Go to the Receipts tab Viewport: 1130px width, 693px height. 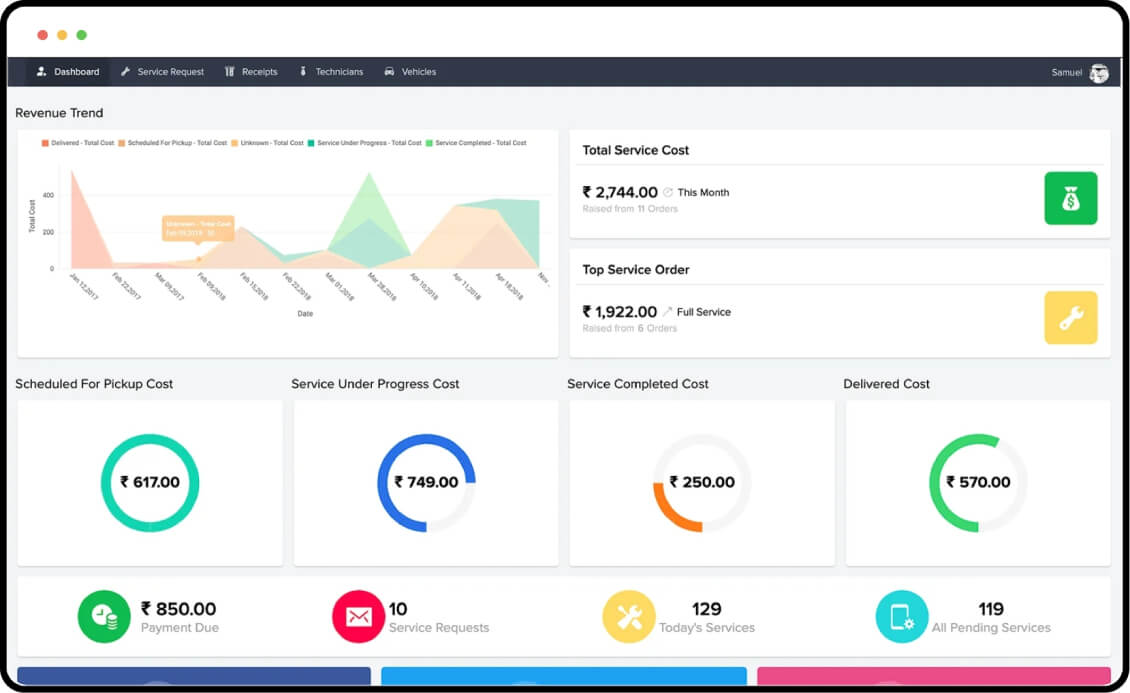[x=252, y=72]
